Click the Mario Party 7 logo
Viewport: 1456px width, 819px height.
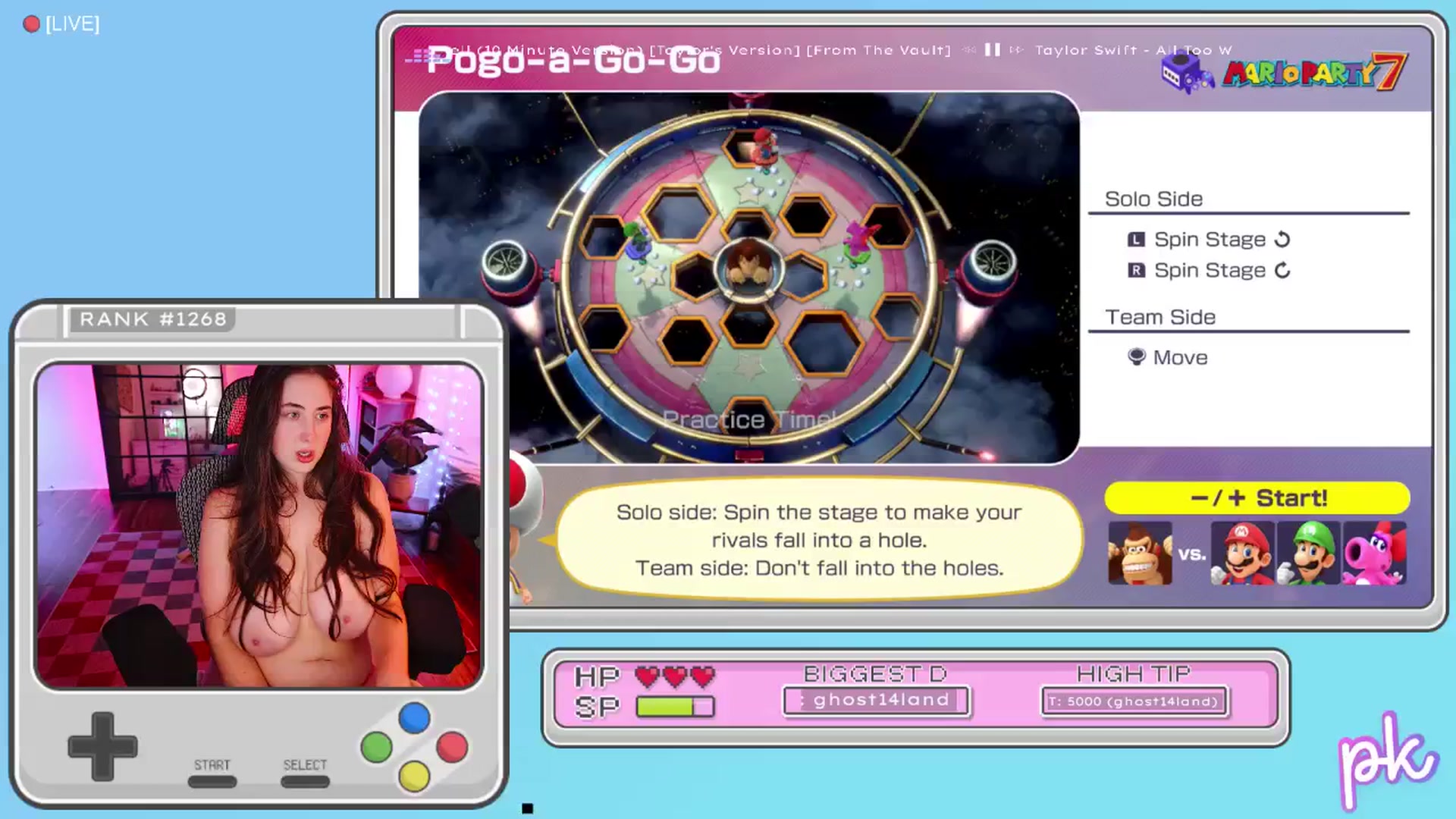(1315, 73)
